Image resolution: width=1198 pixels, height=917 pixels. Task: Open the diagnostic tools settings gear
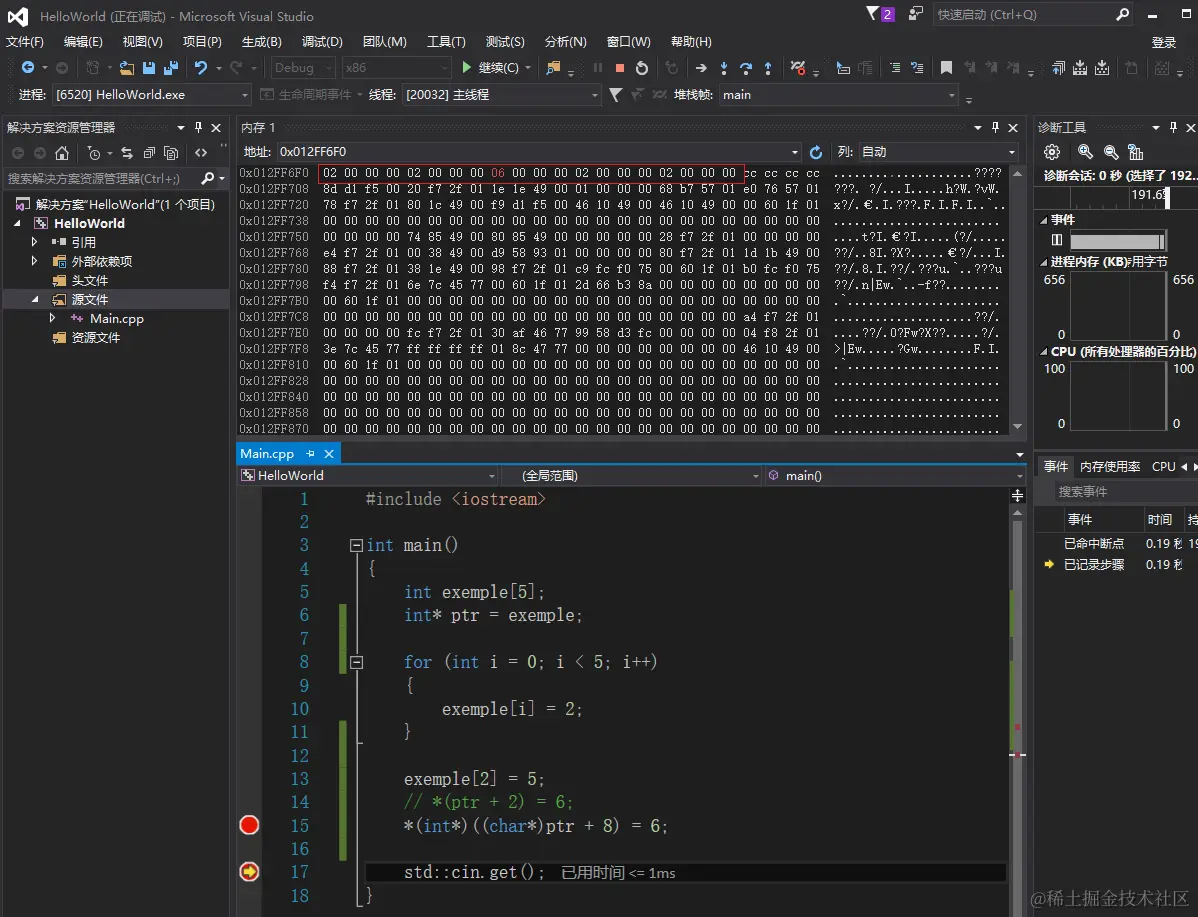(x=1051, y=152)
